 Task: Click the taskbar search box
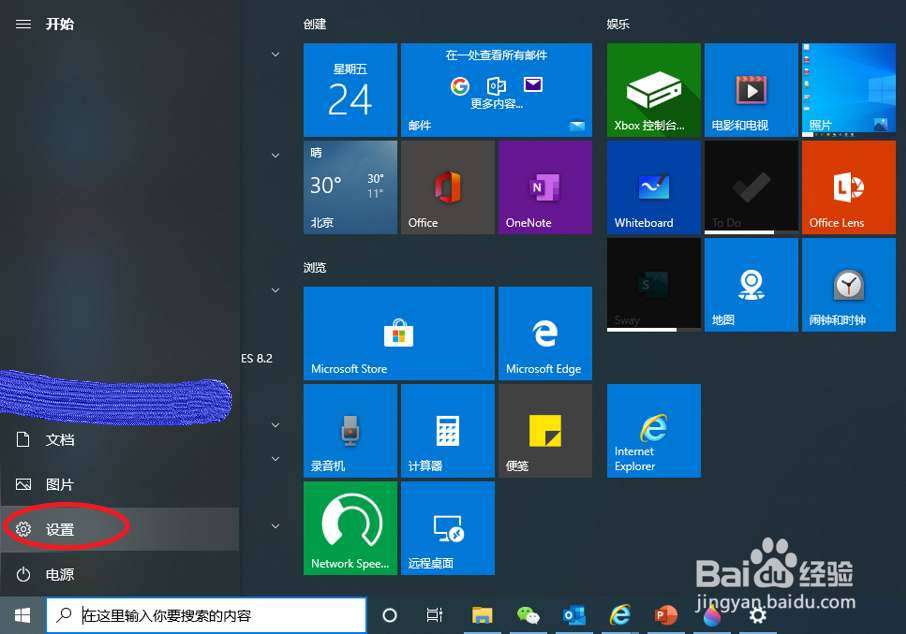[x=206, y=616]
